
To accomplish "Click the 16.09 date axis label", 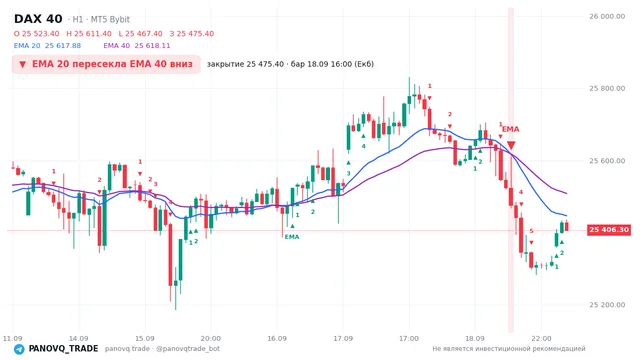I will point(277,338).
